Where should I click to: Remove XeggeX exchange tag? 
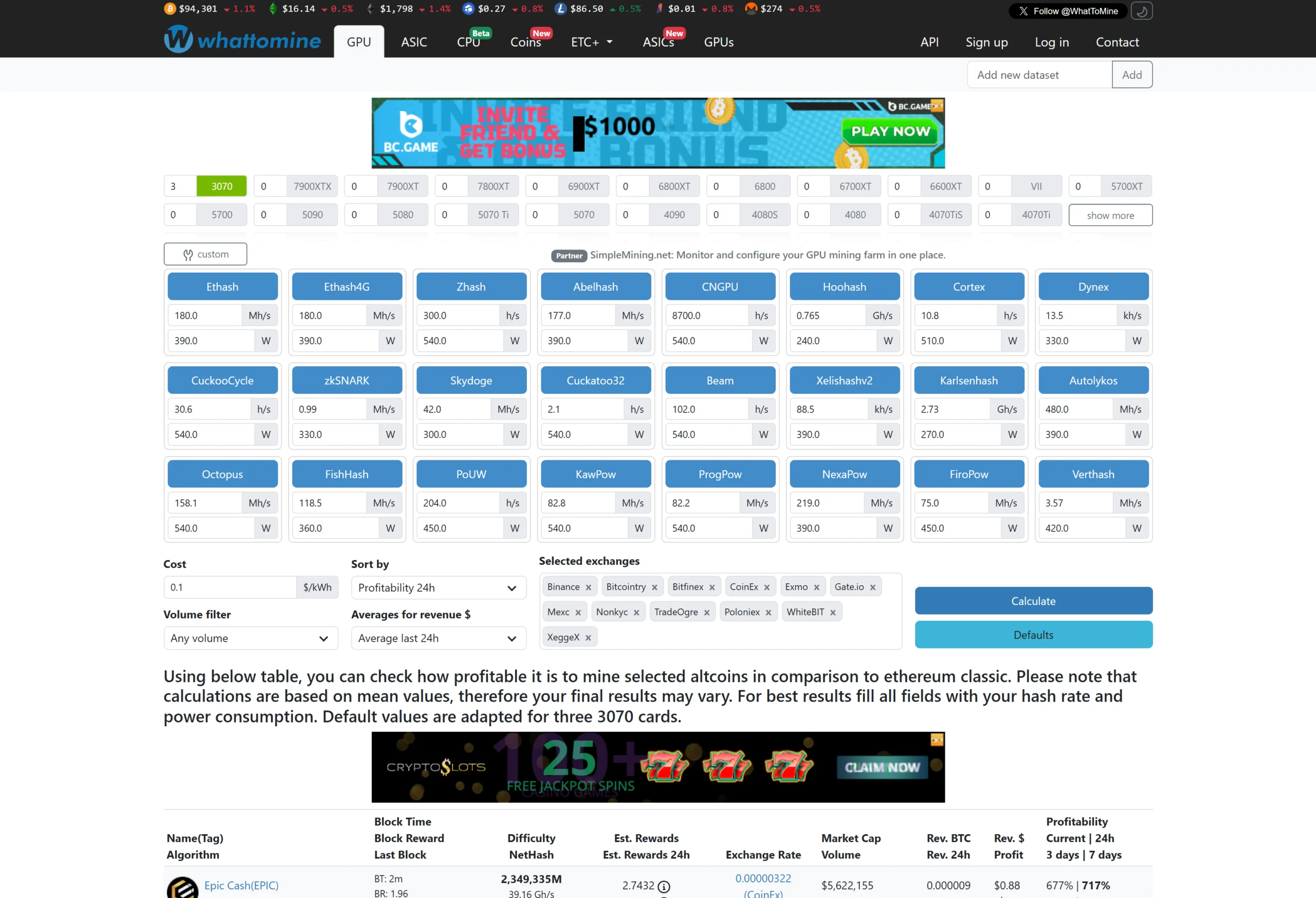tap(589, 637)
